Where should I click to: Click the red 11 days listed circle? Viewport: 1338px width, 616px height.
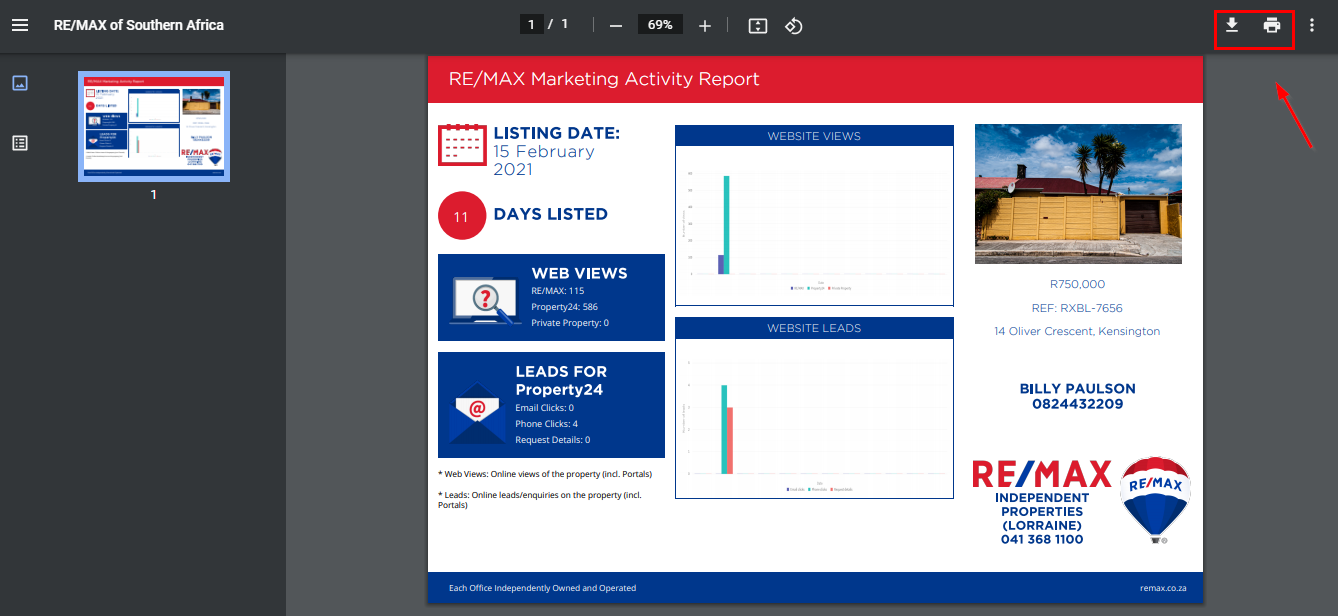462,215
